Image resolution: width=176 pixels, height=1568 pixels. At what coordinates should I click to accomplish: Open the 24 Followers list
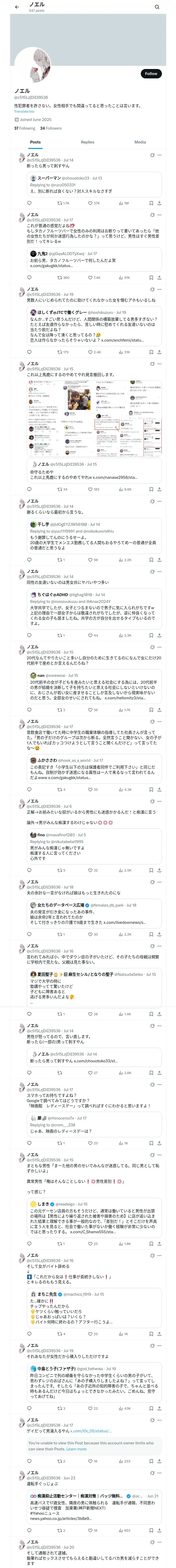tap(51, 128)
